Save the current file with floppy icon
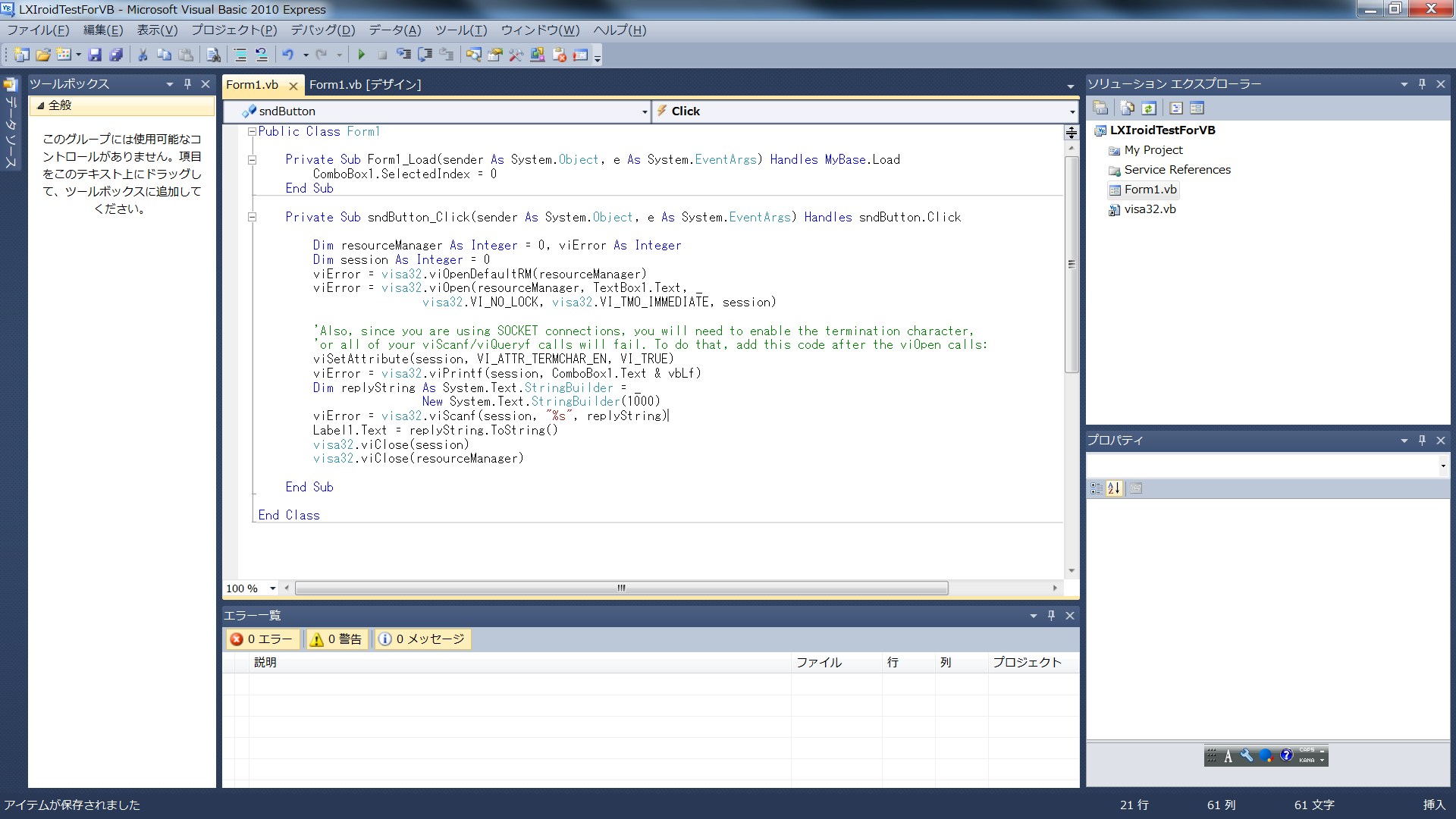1456x819 pixels. 95,55
